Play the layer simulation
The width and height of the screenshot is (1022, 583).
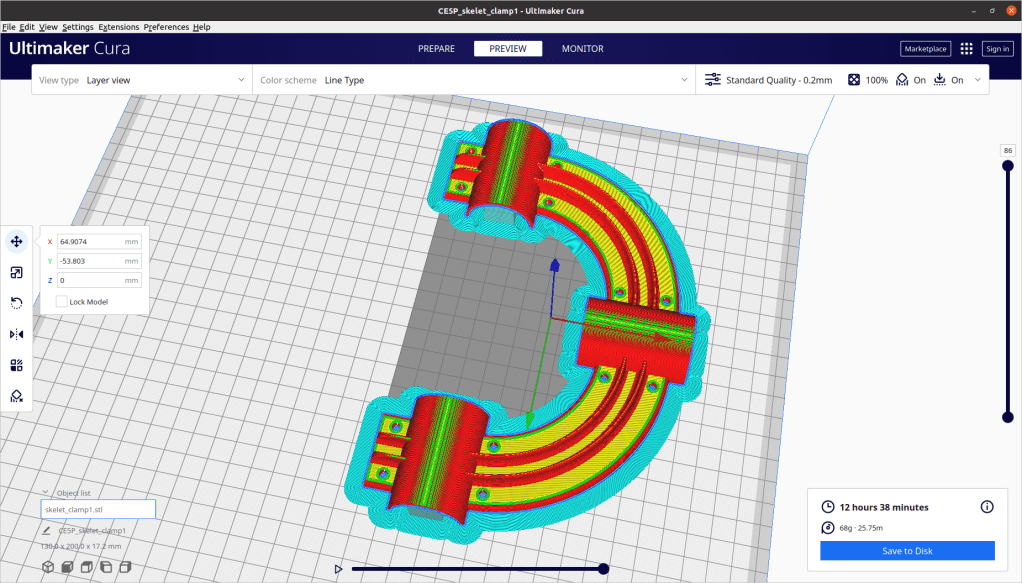(x=339, y=569)
